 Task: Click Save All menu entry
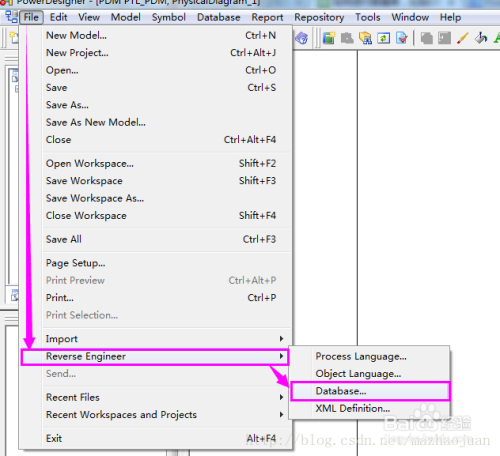click(156, 239)
